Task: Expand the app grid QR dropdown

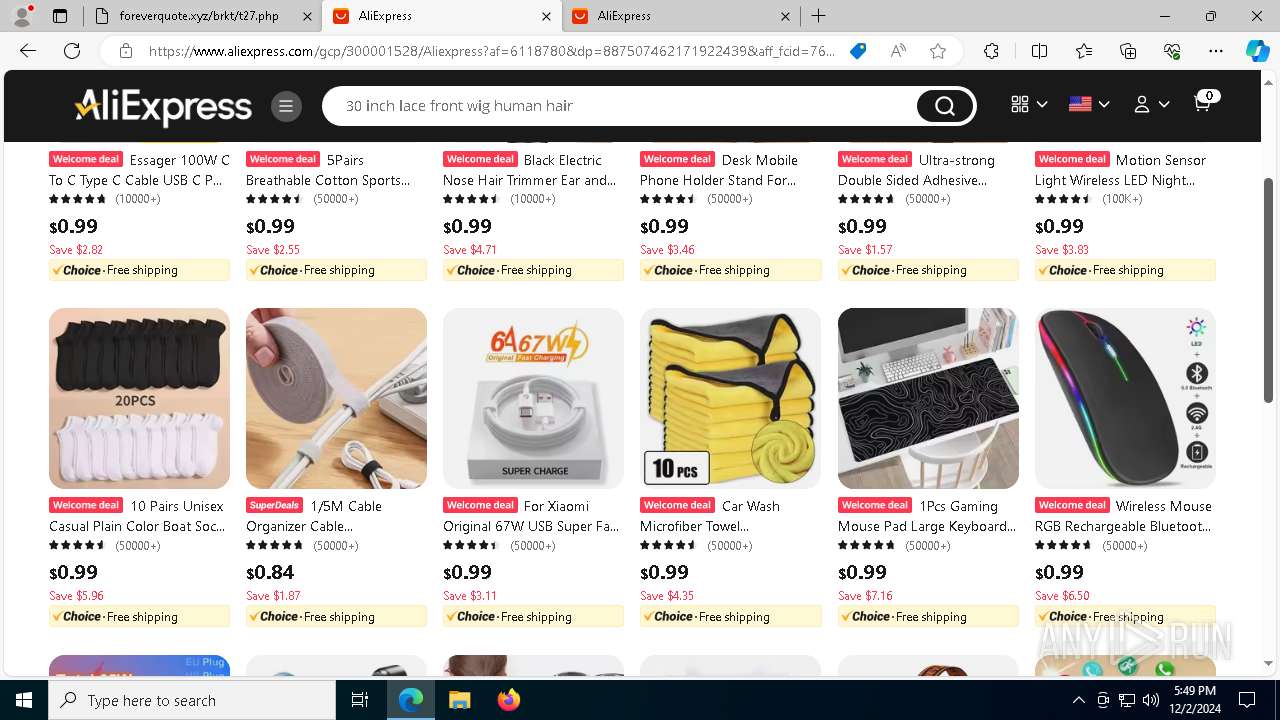Action: tap(1029, 104)
